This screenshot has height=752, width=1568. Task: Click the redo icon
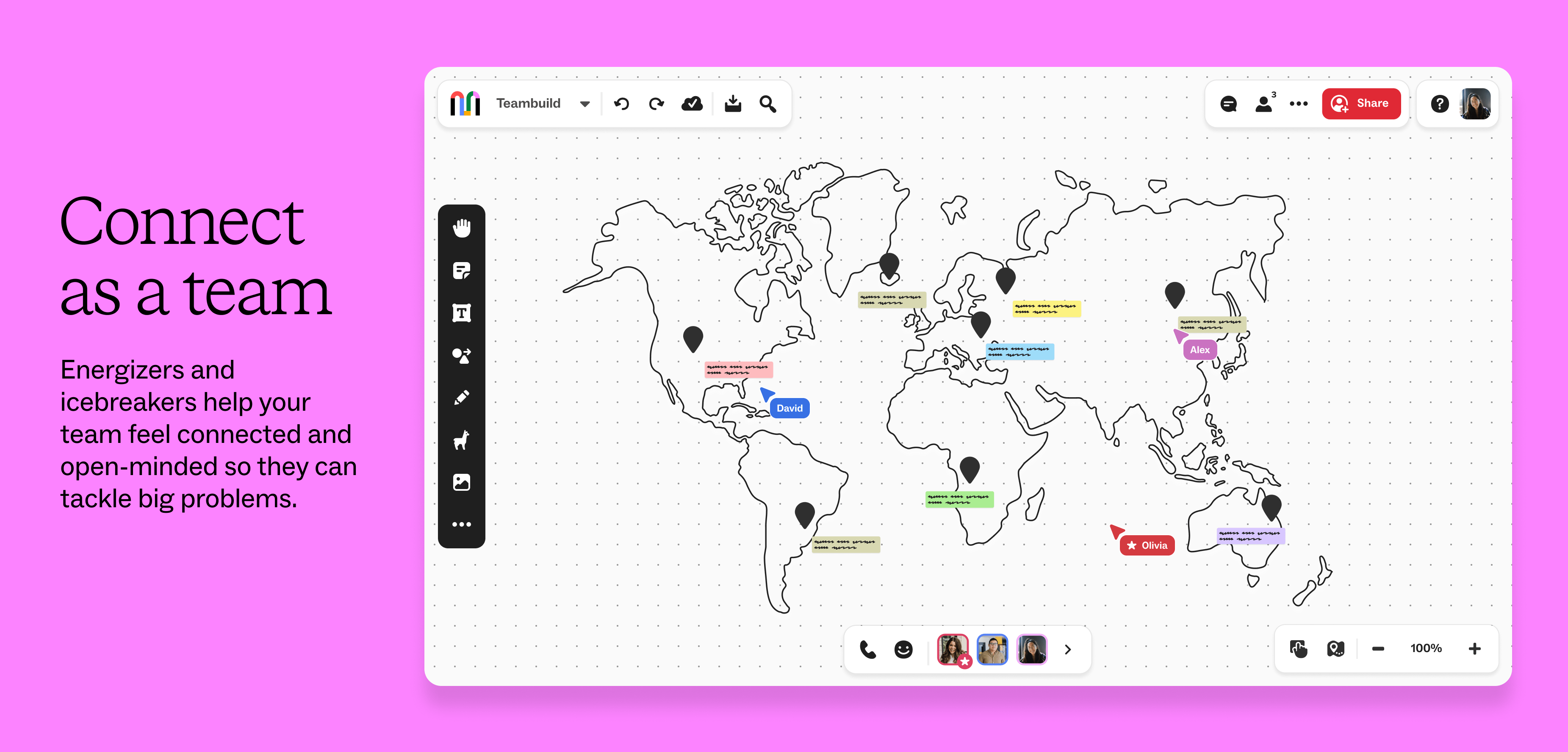pos(656,103)
